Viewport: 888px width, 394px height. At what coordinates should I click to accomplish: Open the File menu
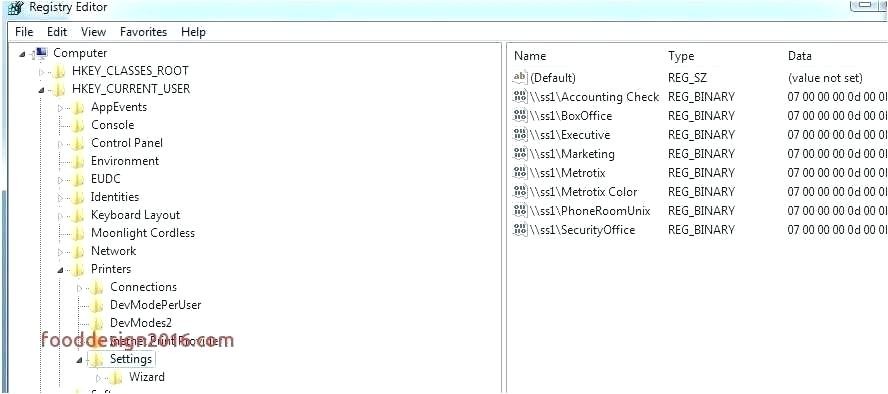[x=24, y=32]
